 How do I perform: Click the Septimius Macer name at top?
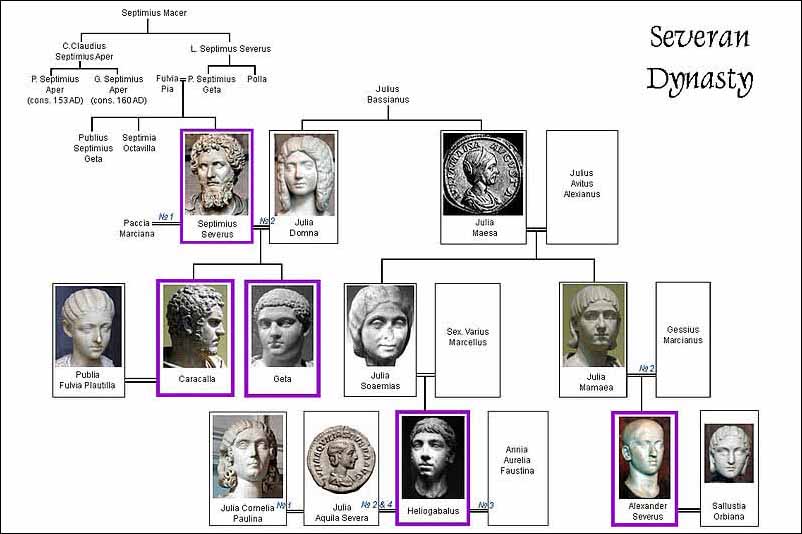[153, 13]
